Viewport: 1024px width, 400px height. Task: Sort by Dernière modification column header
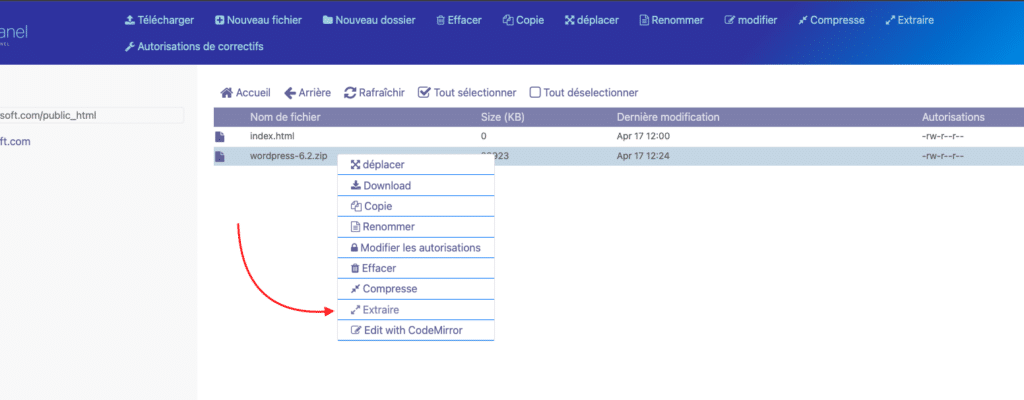[x=668, y=117]
